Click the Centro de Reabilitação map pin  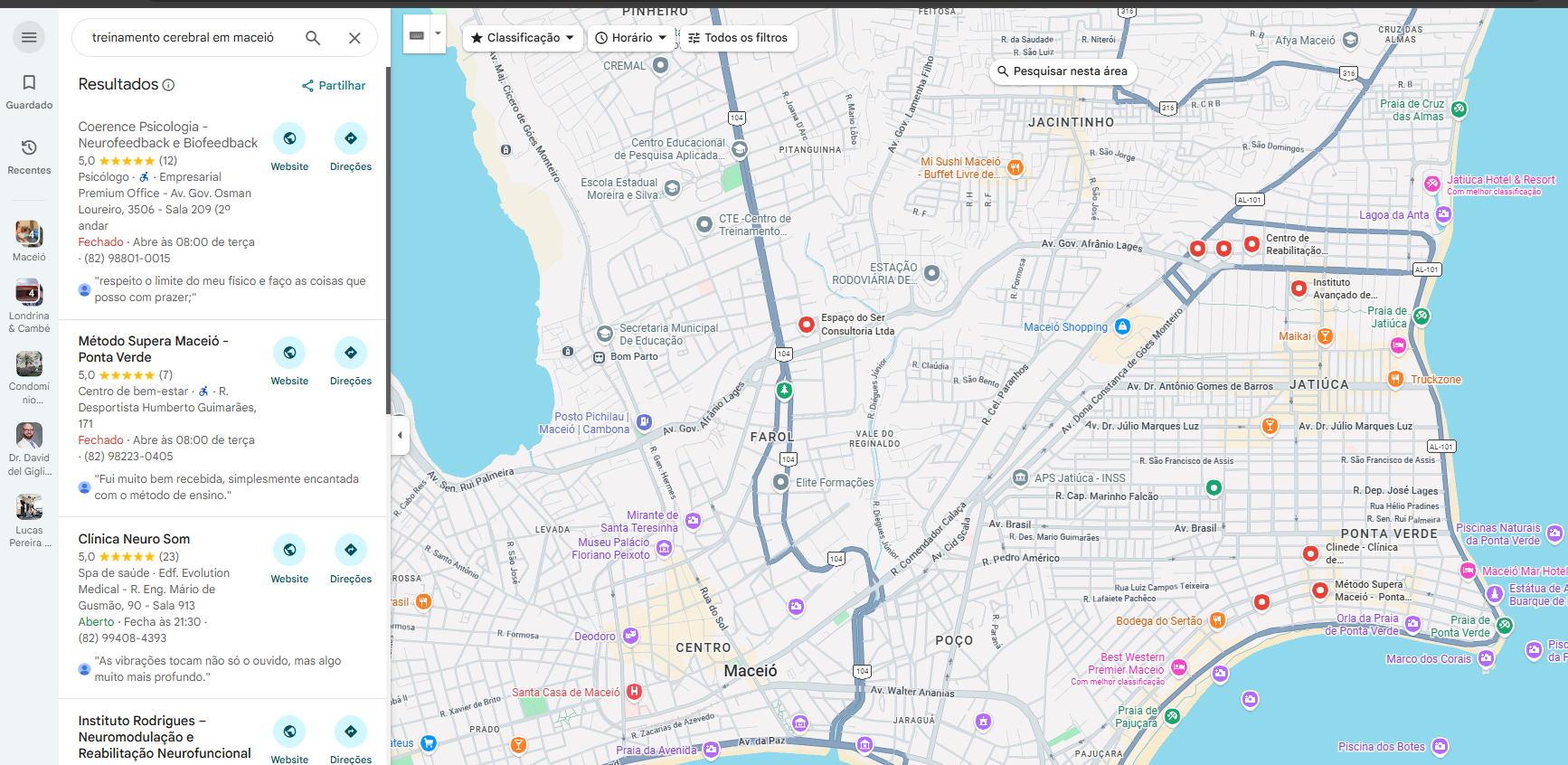pos(1252,244)
